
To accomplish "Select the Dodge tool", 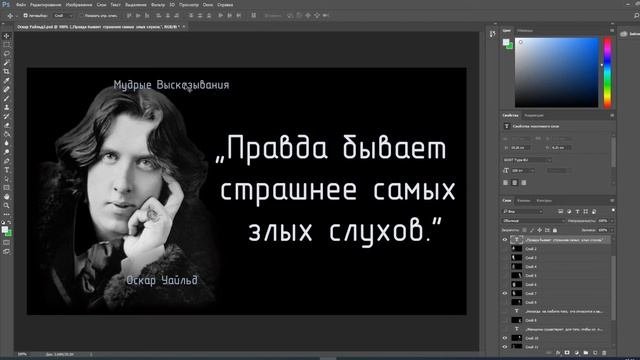I will tap(7, 152).
